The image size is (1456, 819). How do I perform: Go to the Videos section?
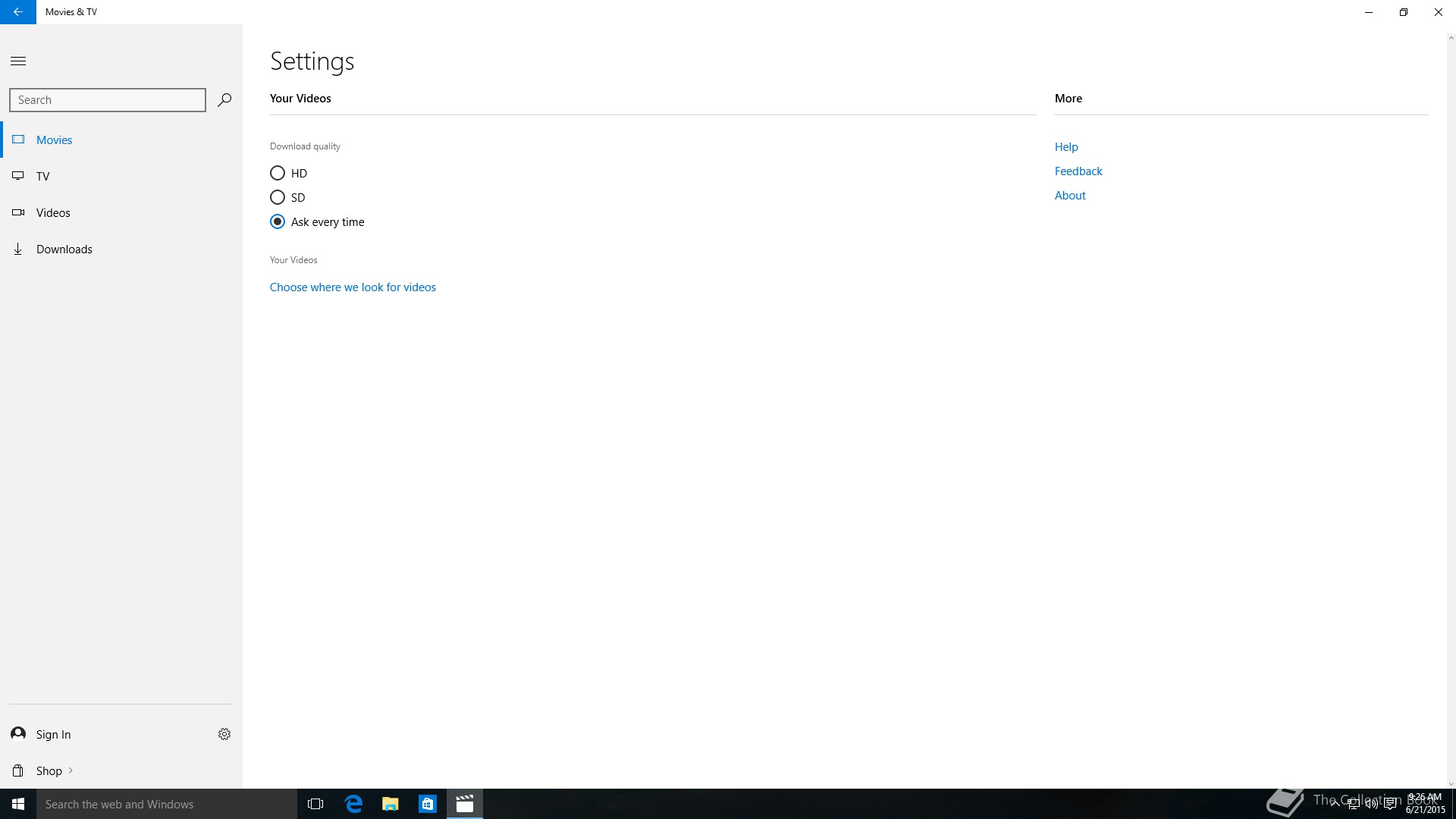[x=53, y=212]
